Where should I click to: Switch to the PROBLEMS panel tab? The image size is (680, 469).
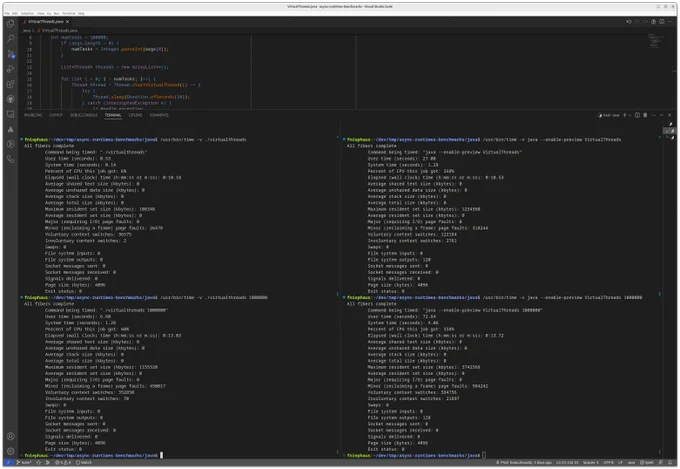pyautogui.click(x=33, y=115)
